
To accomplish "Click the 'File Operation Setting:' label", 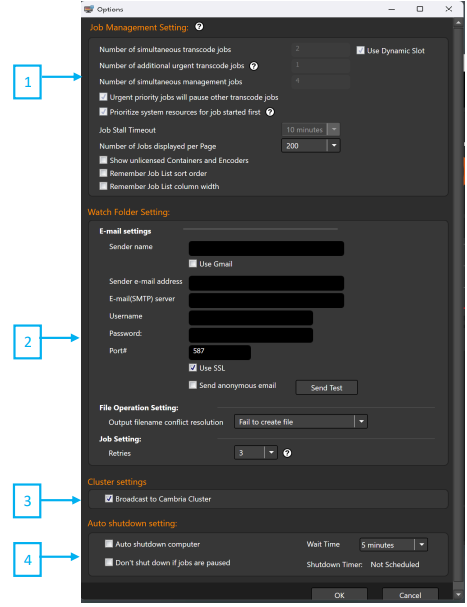I will coord(139,408).
